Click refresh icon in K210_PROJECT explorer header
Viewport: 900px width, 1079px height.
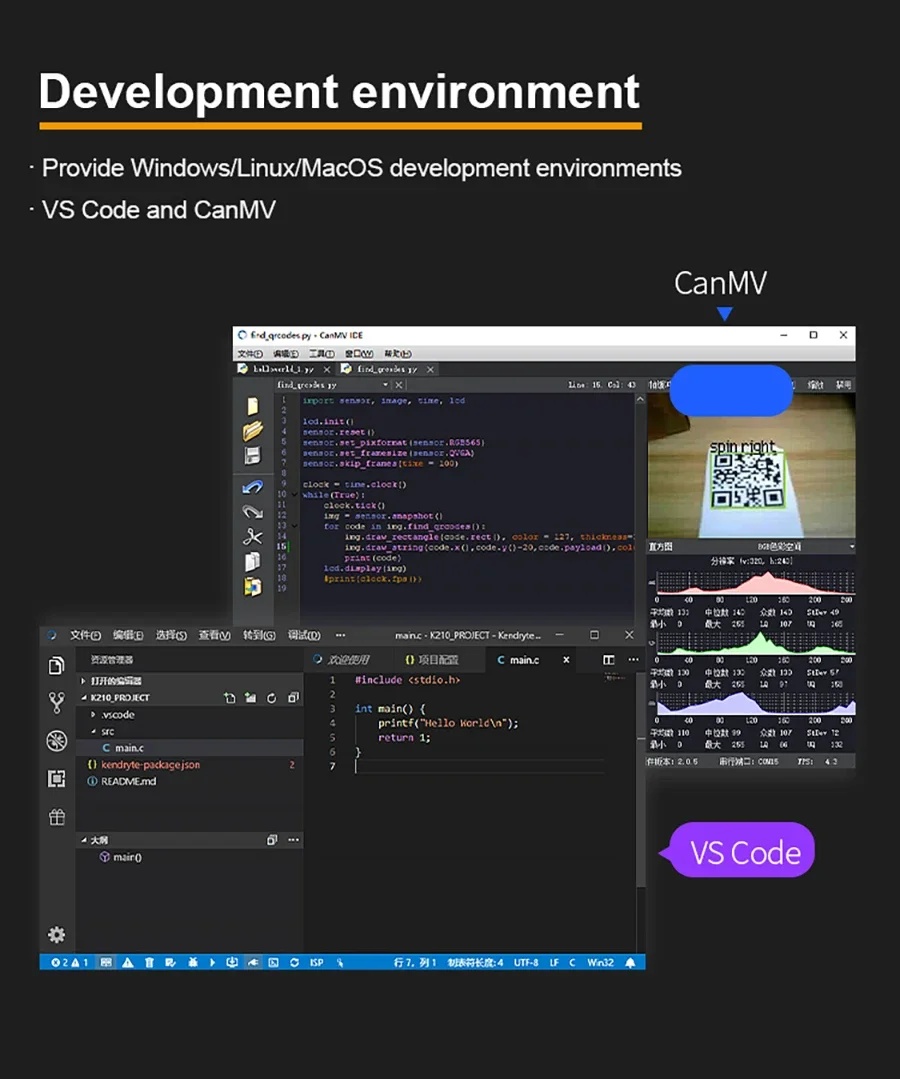click(271, 698)
